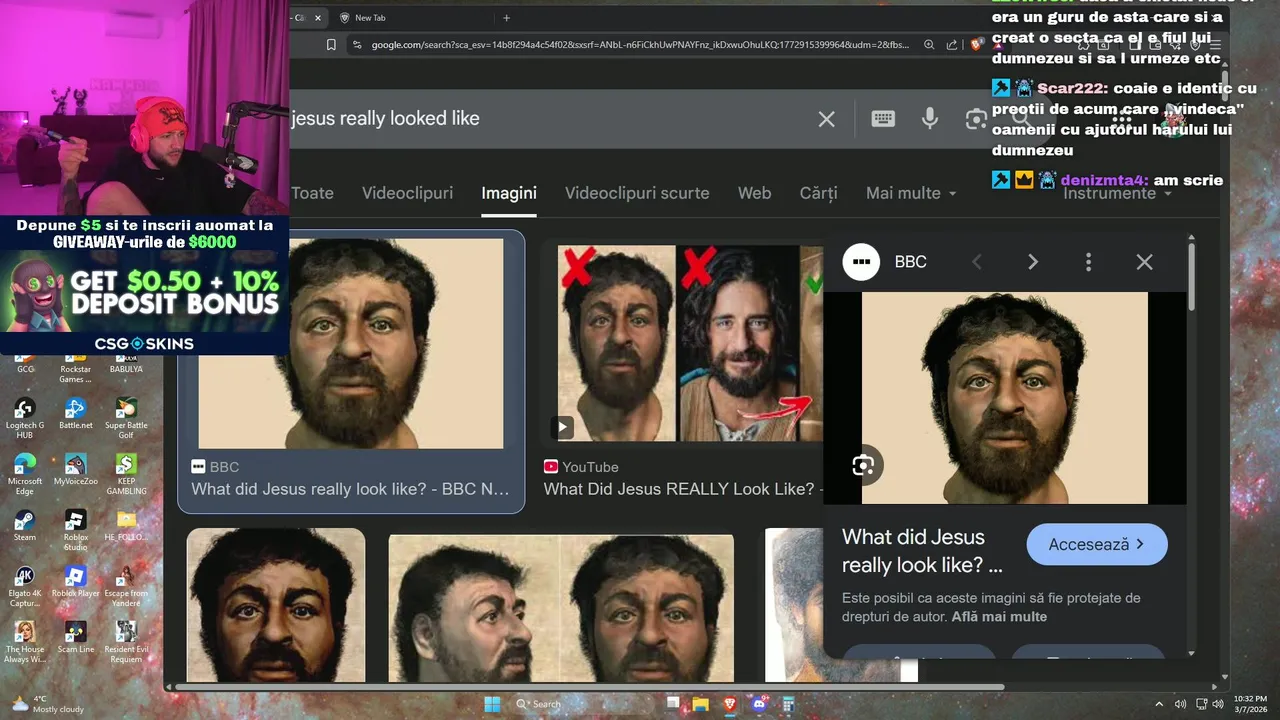Open Super Battle Golf desktop shortcut
Screen dimensions: 1280x720
click(x=126, y=417)
